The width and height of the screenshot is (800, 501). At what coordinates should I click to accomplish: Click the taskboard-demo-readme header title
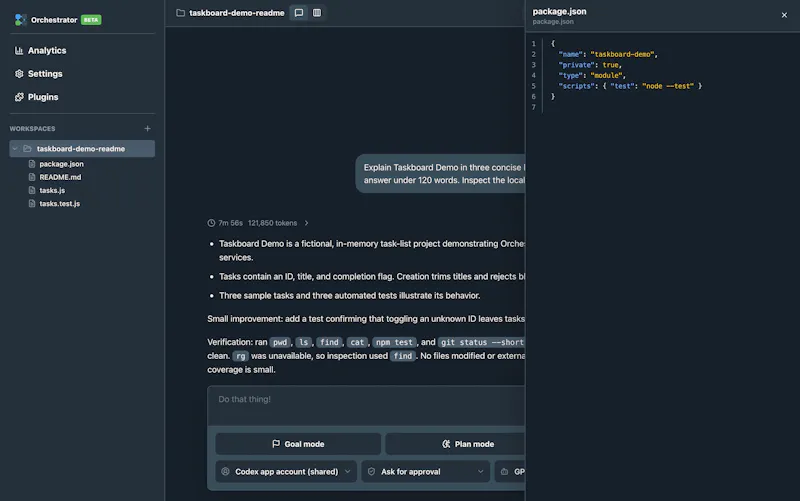pos(237,13)
